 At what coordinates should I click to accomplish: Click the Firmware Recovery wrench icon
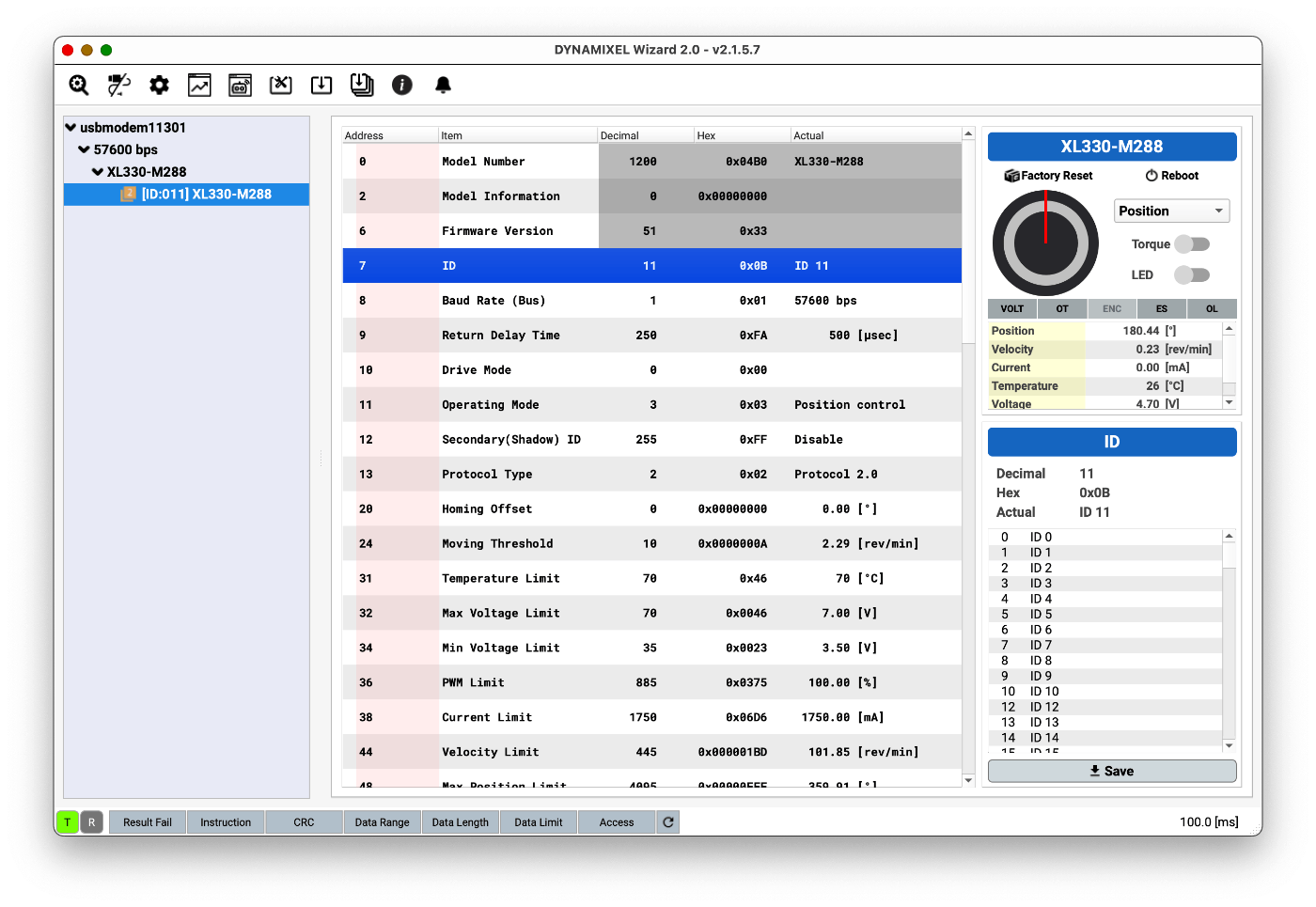pyautogui.click(x=281, y=86)
